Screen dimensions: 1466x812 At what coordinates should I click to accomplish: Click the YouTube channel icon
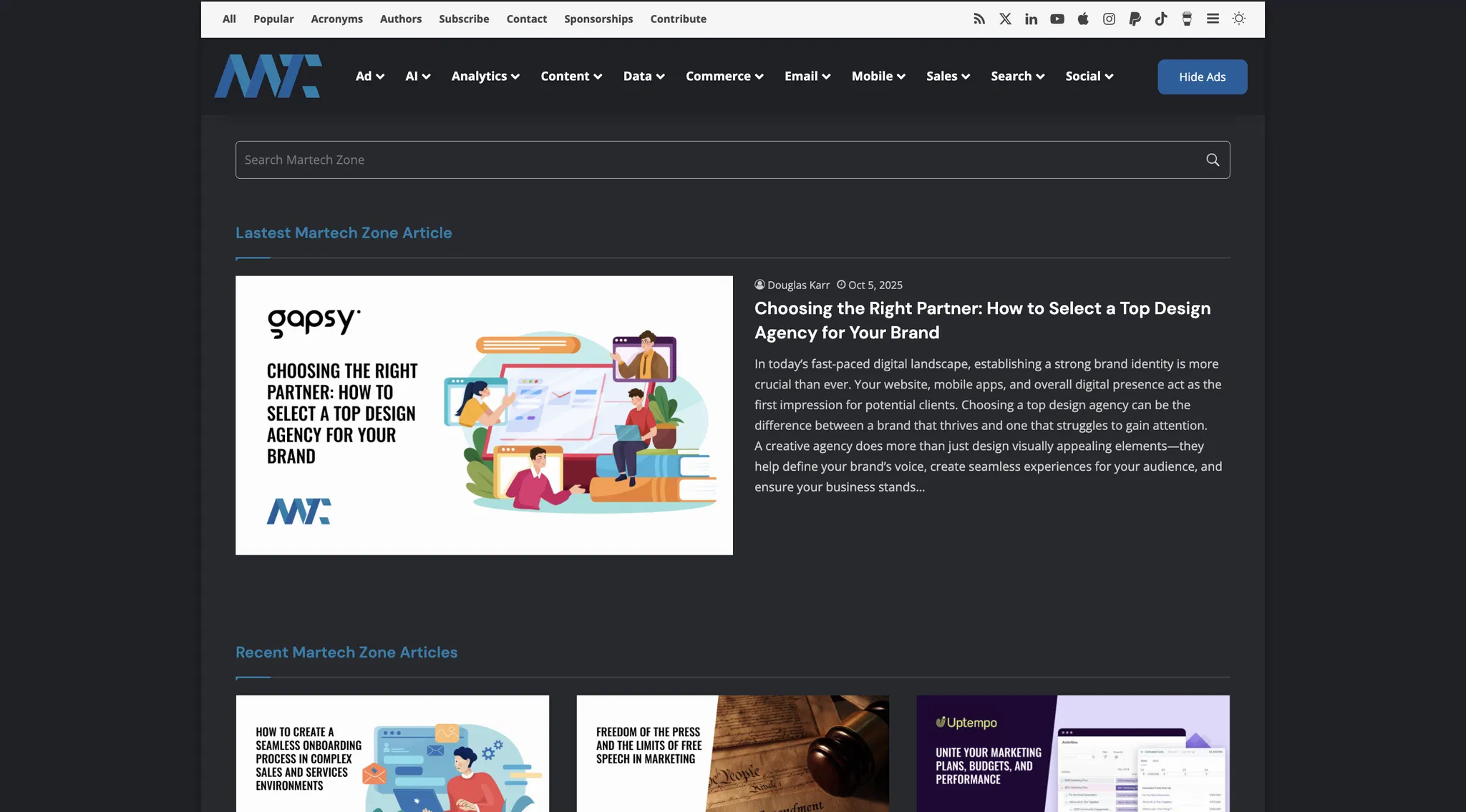point(1057,19)
